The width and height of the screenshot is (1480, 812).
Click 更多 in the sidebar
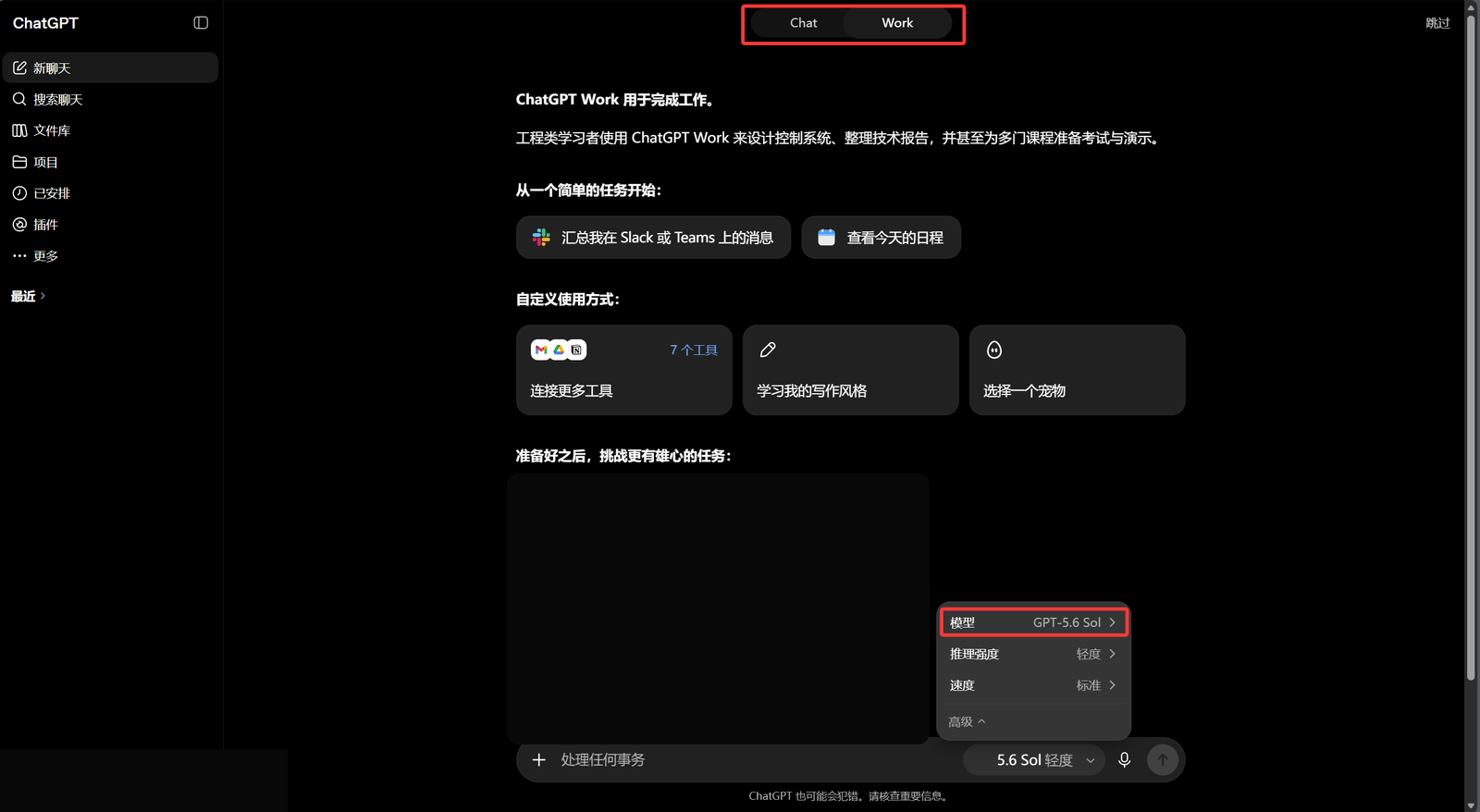(110, 256)
